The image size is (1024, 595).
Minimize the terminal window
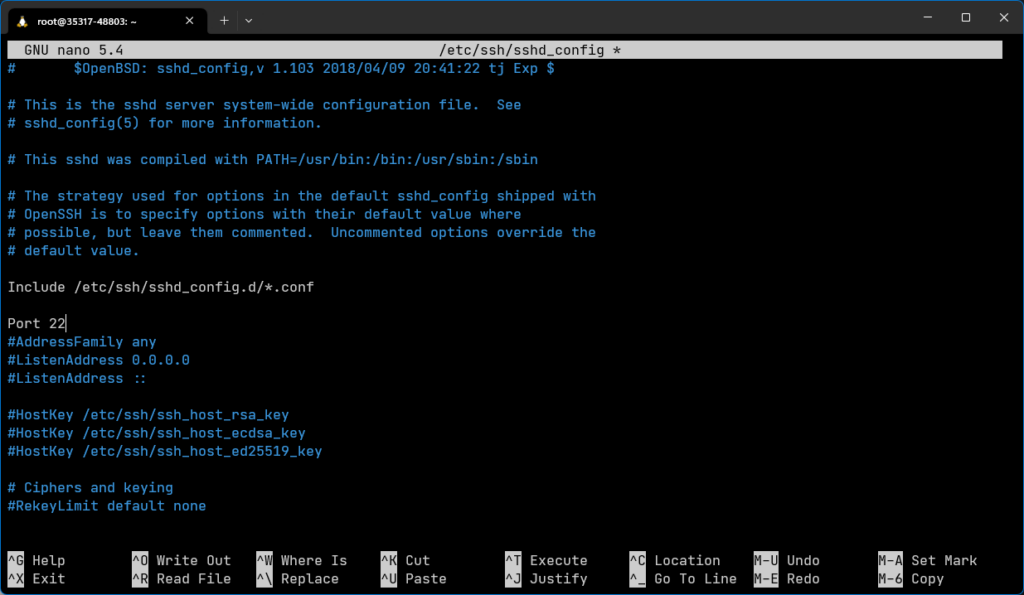pyautogui.click(x=927, y=18)
